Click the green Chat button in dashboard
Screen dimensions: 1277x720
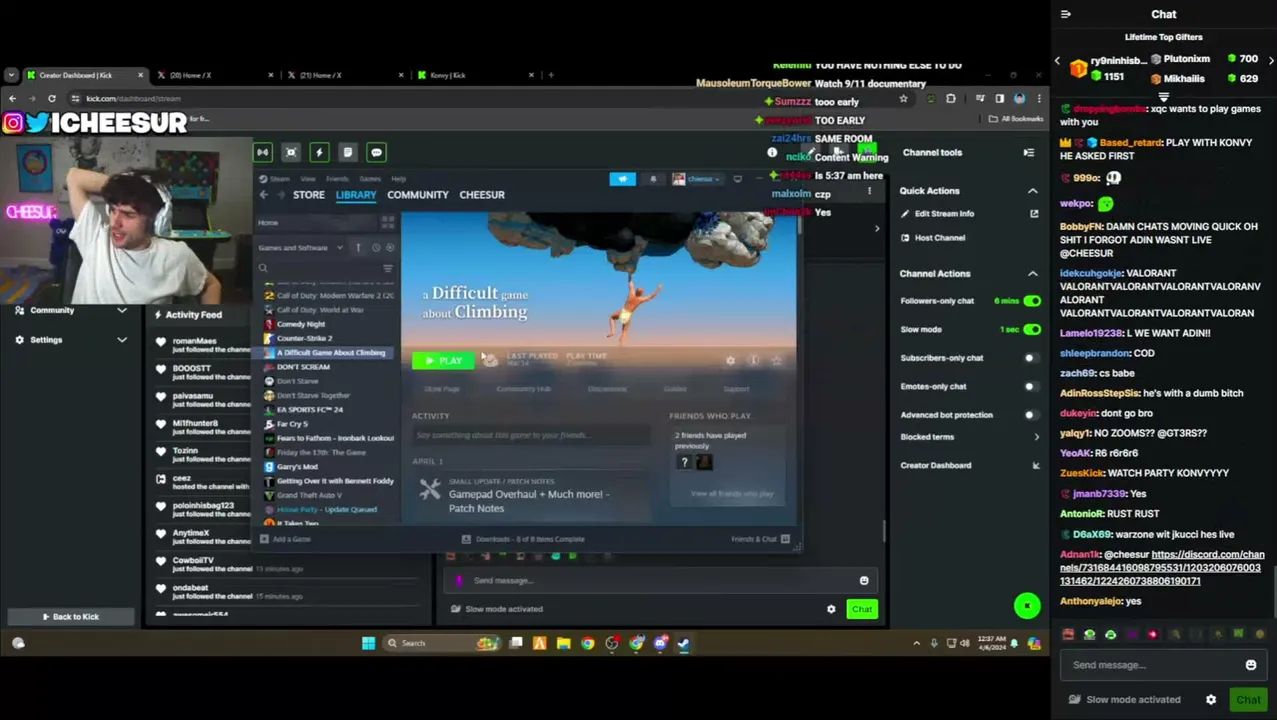click(862, 609)
